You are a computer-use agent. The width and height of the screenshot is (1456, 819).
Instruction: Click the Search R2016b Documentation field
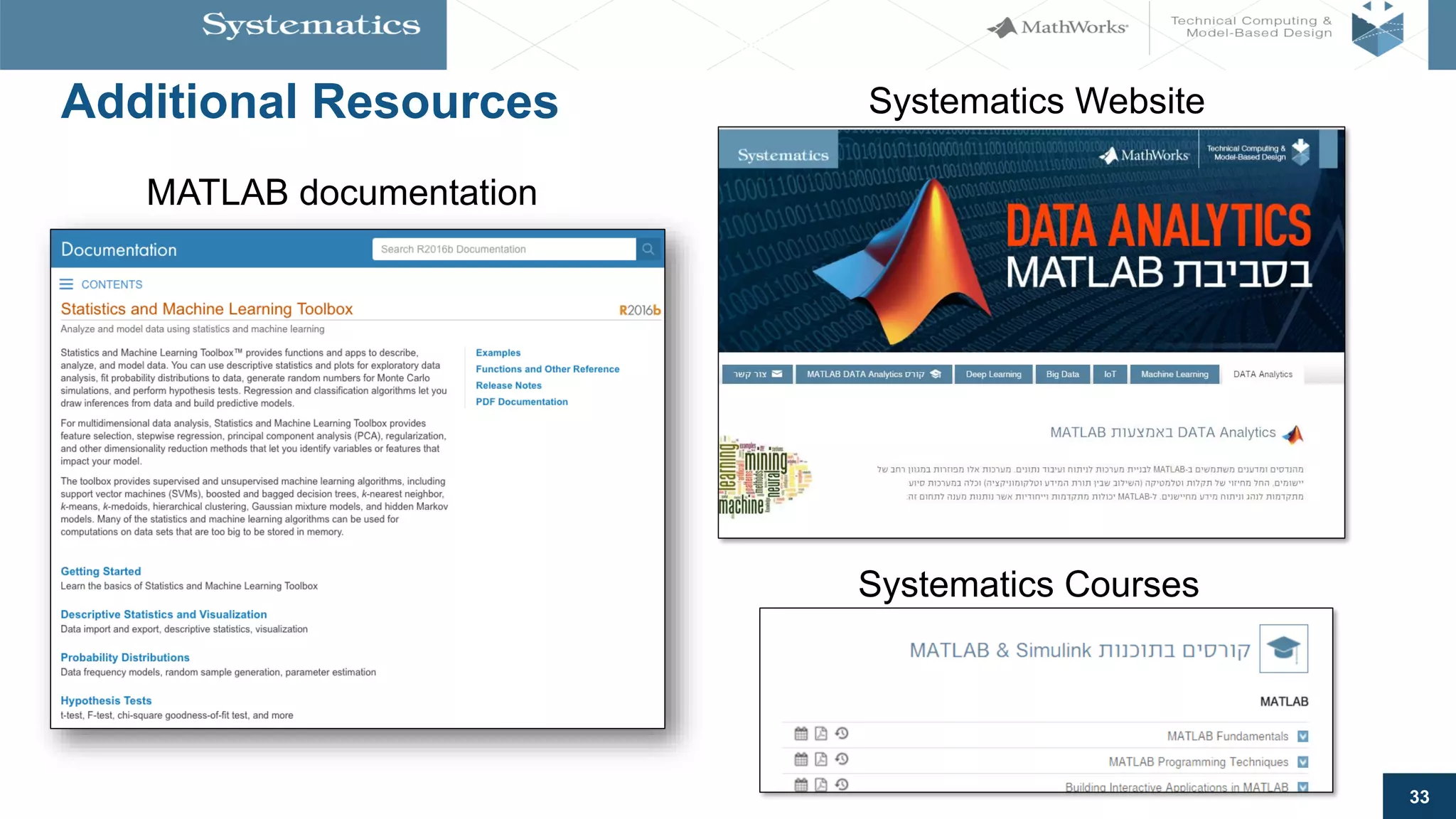[504, 249]
